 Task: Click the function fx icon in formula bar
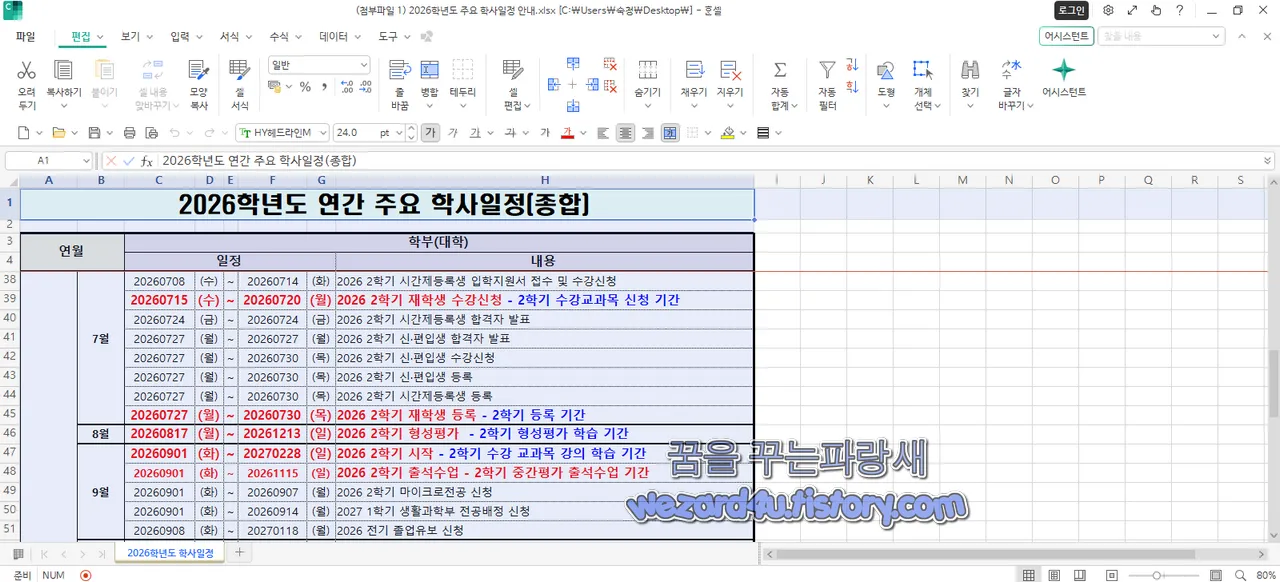(147, 160)
